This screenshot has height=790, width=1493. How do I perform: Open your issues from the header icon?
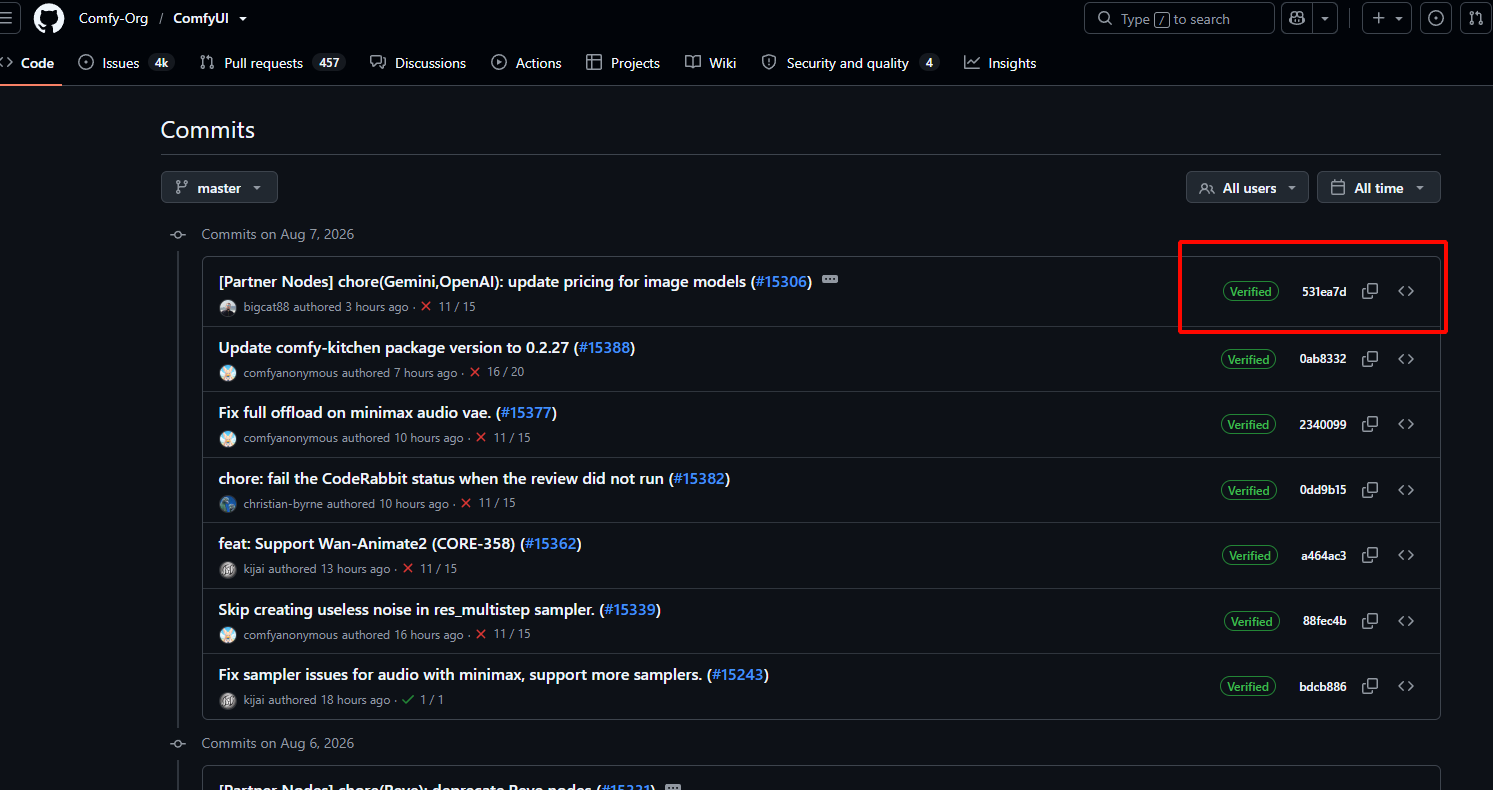(1436, 18)
